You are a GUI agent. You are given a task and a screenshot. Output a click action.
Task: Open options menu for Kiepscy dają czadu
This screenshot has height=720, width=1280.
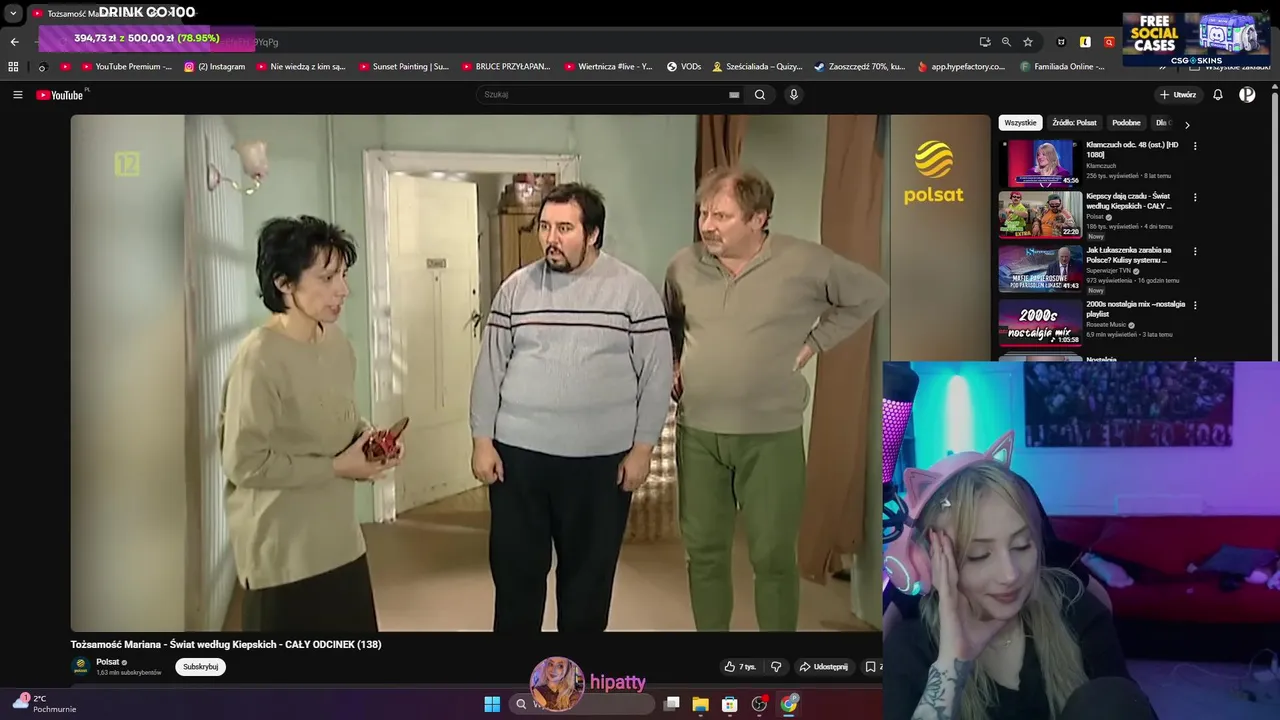[1195, 197]
